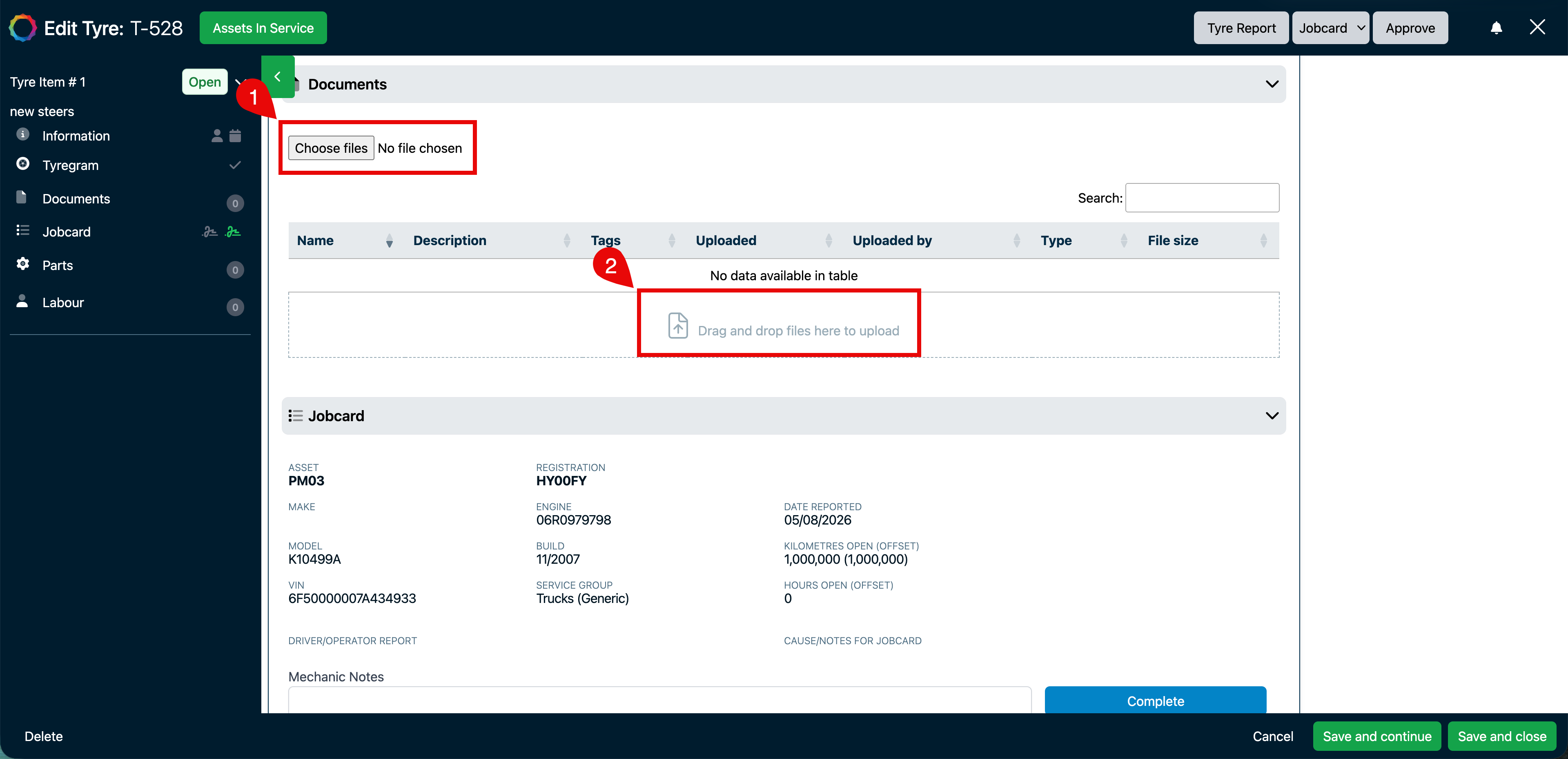Open Parts in the sidebar
The width and height of the screenshot is (1568, 759).
58,266
